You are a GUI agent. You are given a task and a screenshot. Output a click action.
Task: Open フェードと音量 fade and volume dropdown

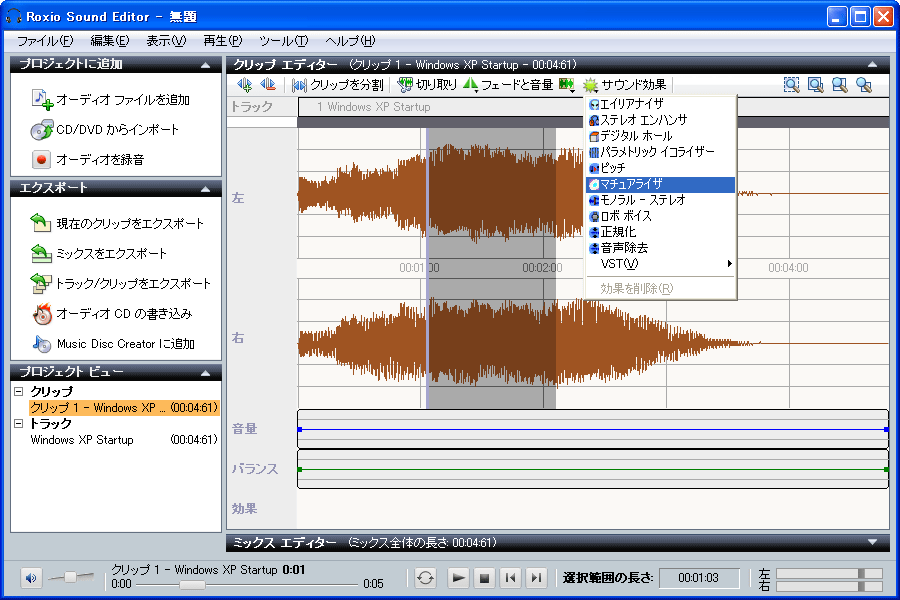coord(508,85)
